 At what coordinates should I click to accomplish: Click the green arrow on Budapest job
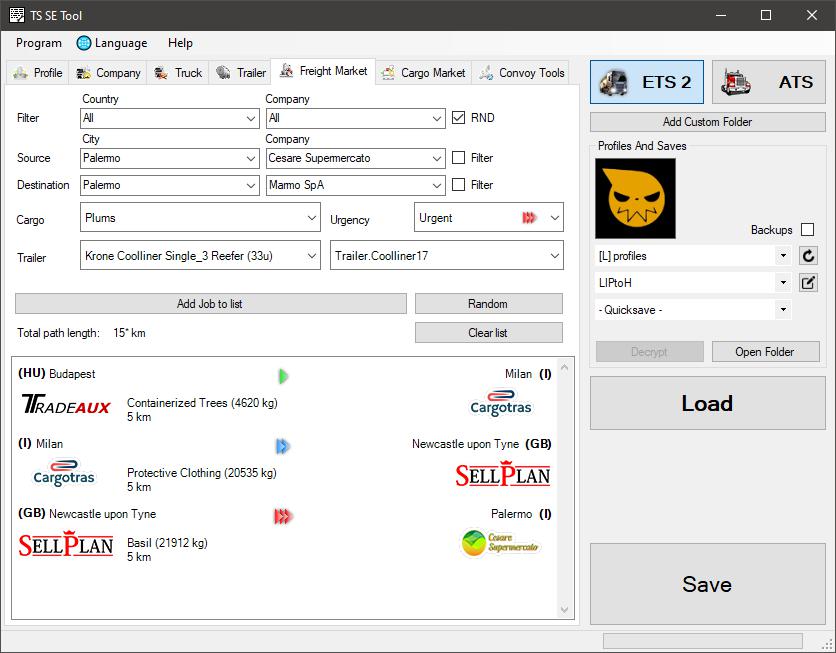point(284,376)
